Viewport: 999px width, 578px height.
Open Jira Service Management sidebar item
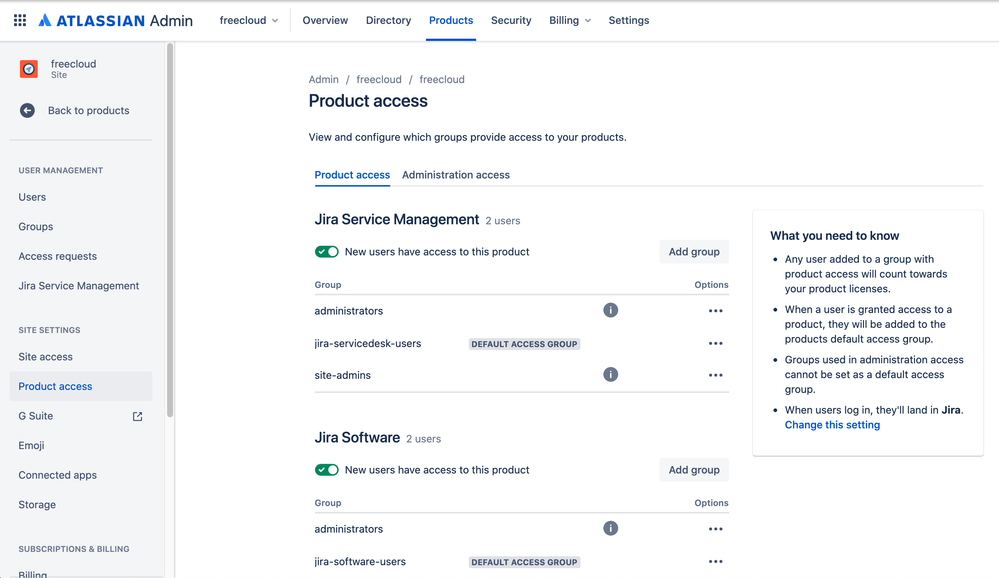point(81,285)
